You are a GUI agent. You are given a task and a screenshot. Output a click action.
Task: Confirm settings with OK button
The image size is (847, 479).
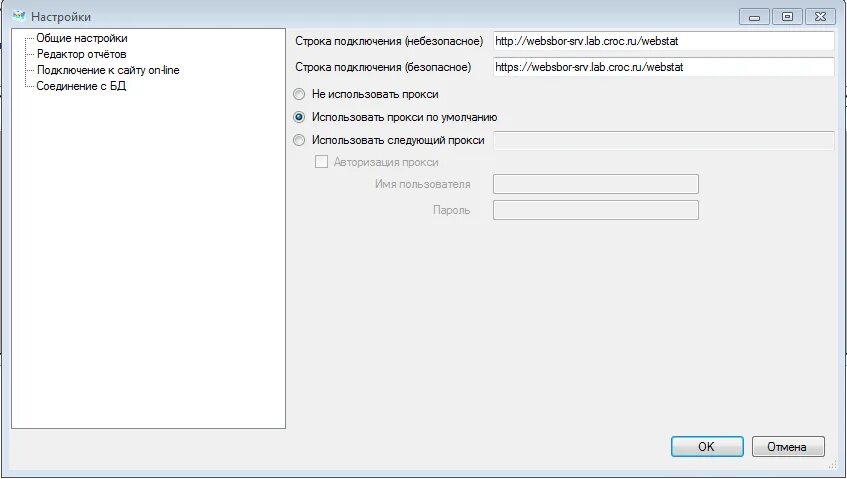click(x=707, y=447)
